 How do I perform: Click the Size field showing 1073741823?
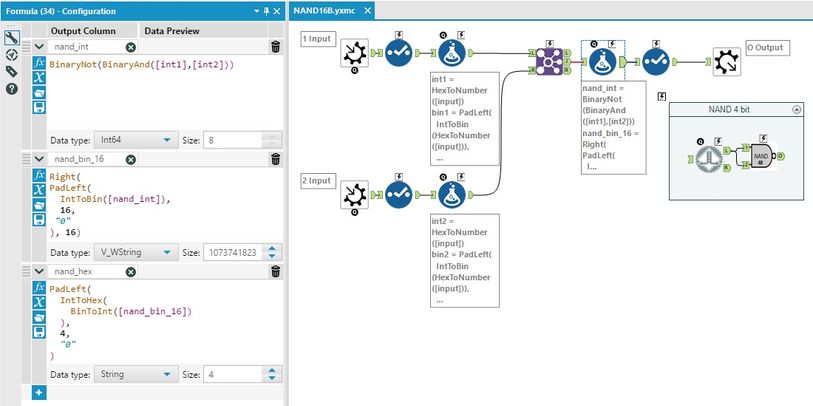click(x=233, y=253)
